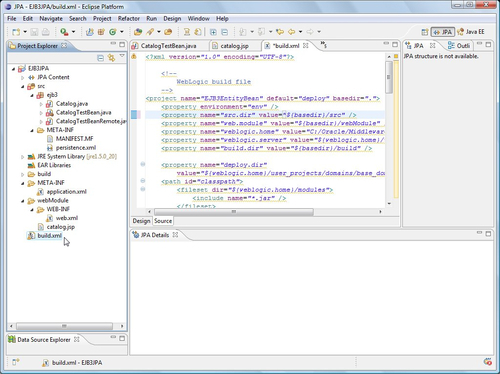Open dropdown next to Run External Tools

(x=73, y=32)
